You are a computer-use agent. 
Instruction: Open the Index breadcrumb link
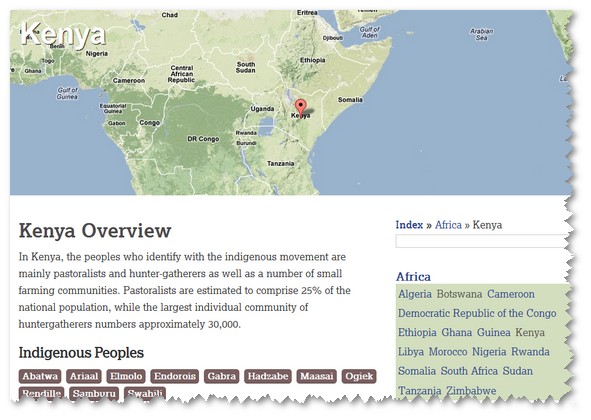pos(409,225)
